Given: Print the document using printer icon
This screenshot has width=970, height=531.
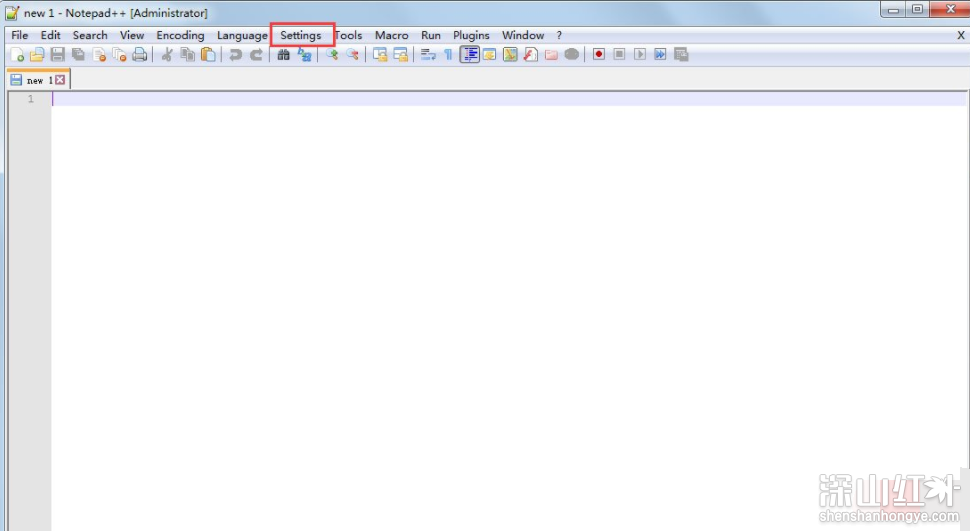Looking at the screenshot, I should coord(140,55).
